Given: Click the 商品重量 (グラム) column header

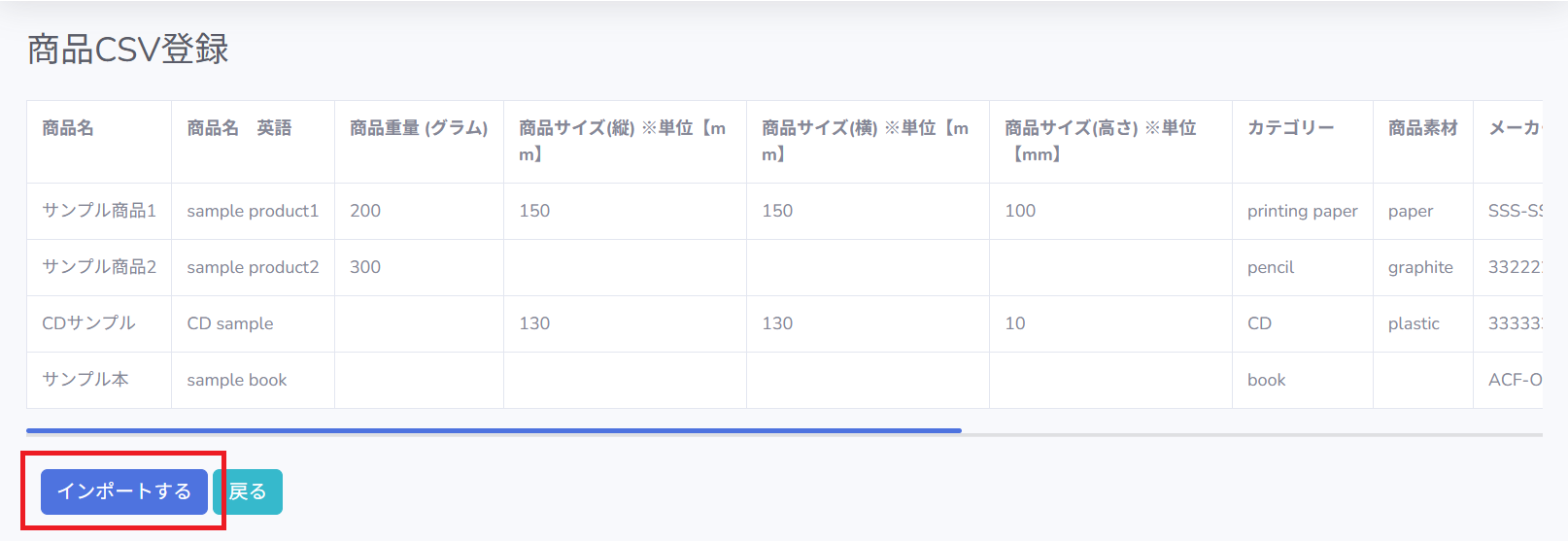Looking at the screenshot, I should pyautogui.click(x=418, y=128).
